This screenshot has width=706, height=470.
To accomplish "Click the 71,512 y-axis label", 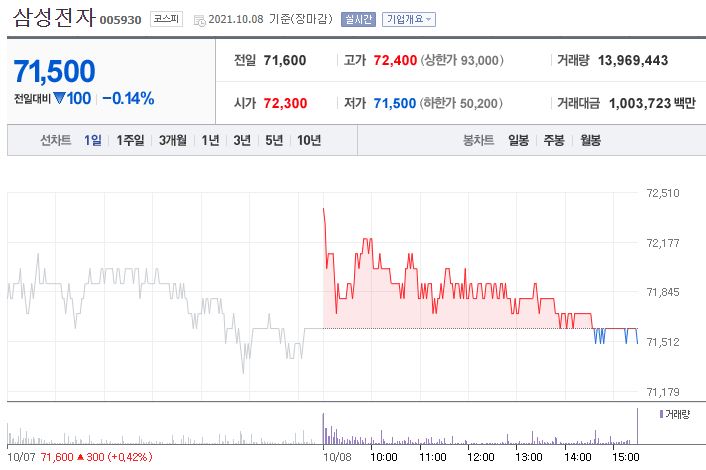I will click(x=663, y=342).
